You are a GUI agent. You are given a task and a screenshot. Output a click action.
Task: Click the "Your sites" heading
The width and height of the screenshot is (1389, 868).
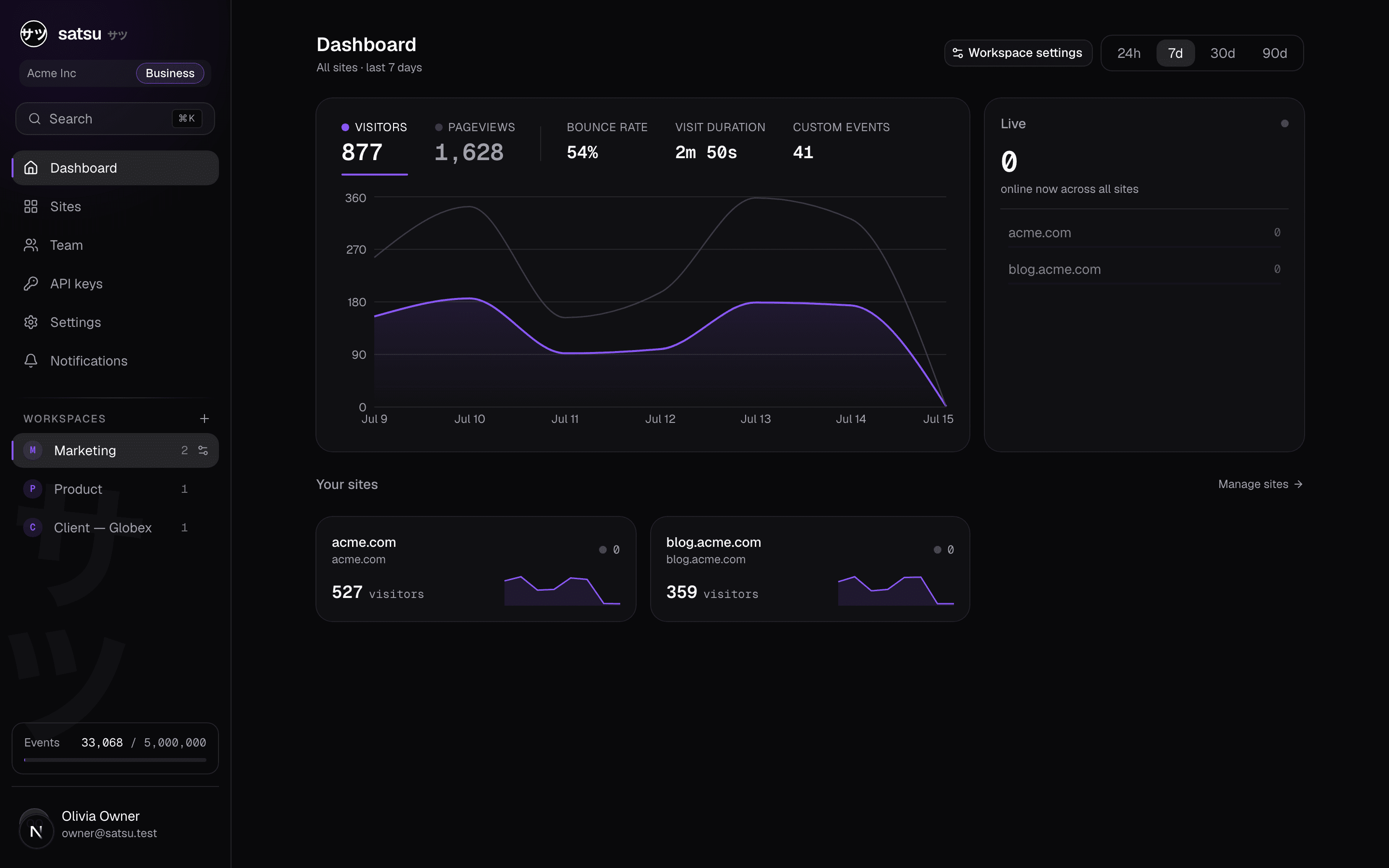[347, 485]
